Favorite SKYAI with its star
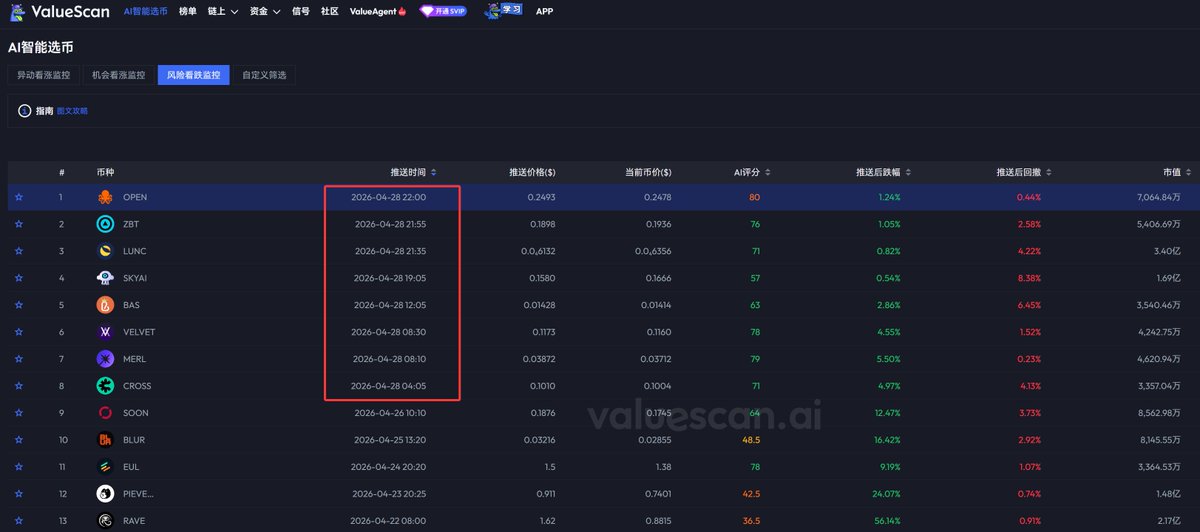This screenshot has height=532, width=1200. pos(19,278)
